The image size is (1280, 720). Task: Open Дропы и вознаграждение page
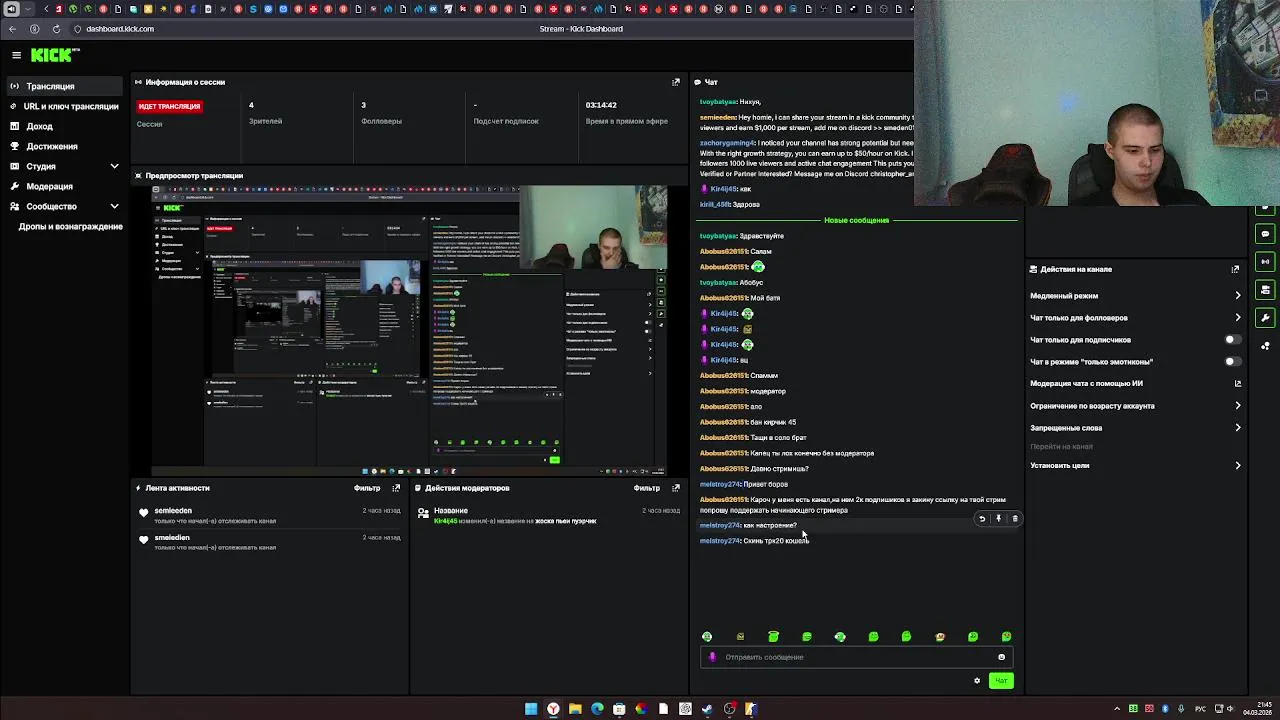(70, 226)
